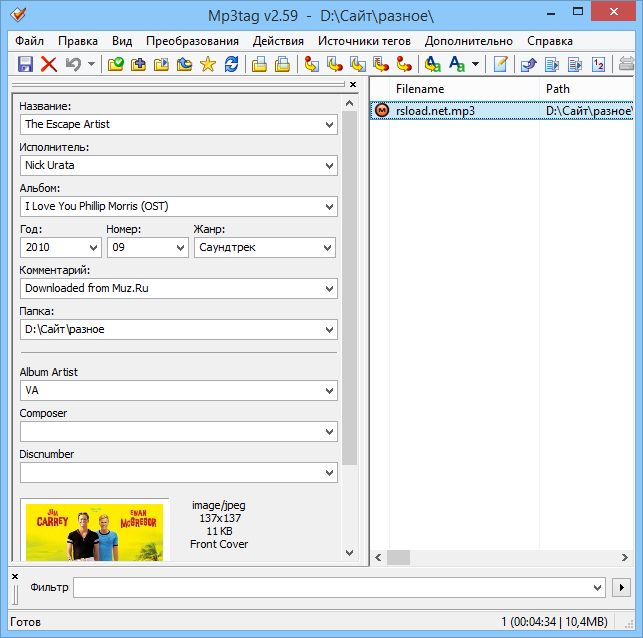Click the Undo arrow icon

pos(73,64)
